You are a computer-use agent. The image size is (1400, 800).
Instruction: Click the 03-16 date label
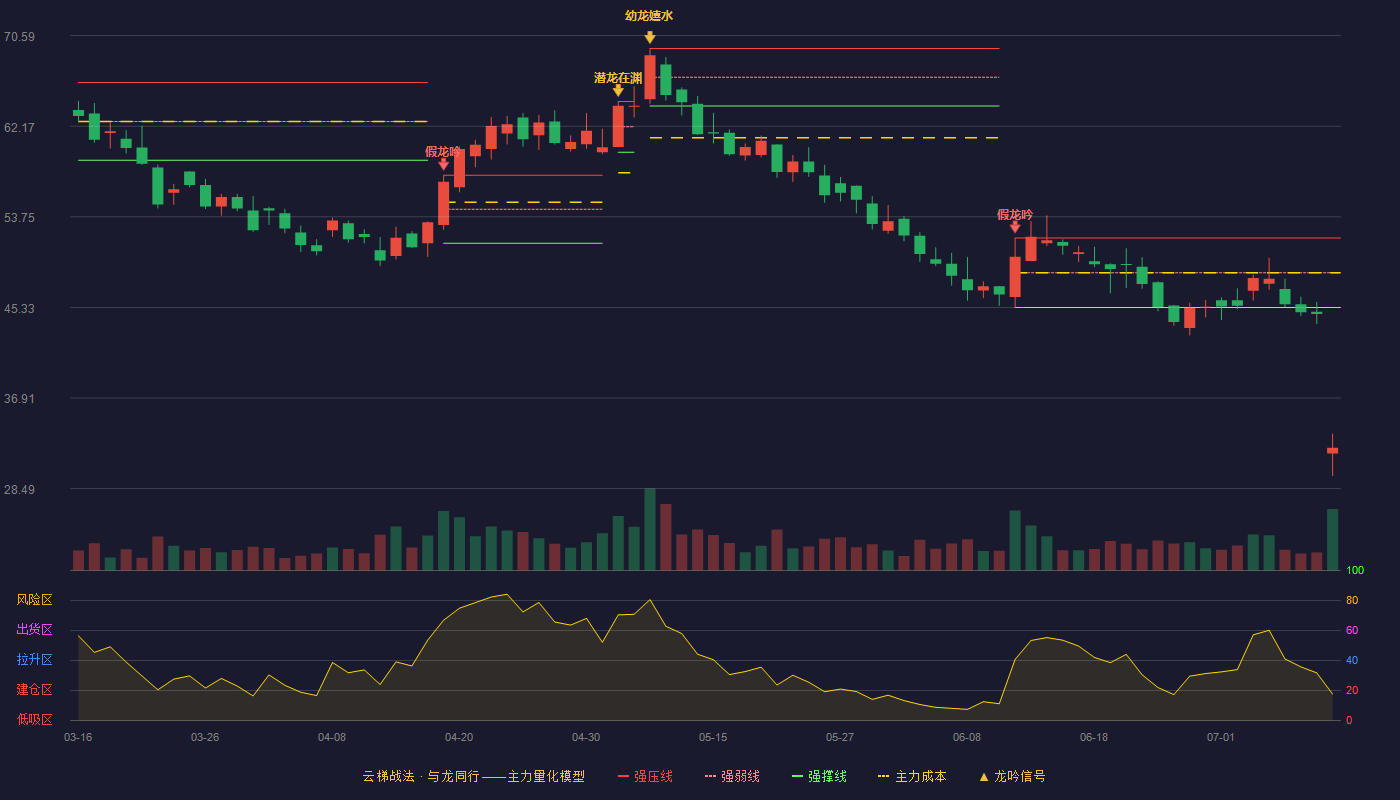click(x=78, y=737)
